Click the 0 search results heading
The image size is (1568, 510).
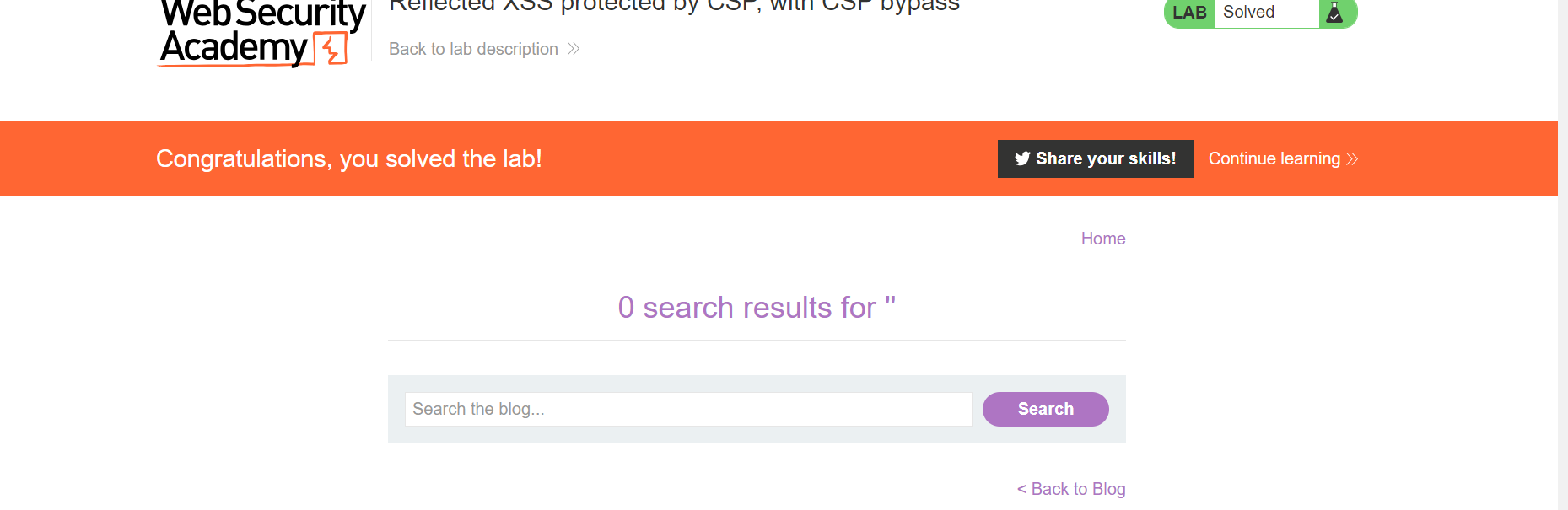pyautogui.click(x=756, y=308)
